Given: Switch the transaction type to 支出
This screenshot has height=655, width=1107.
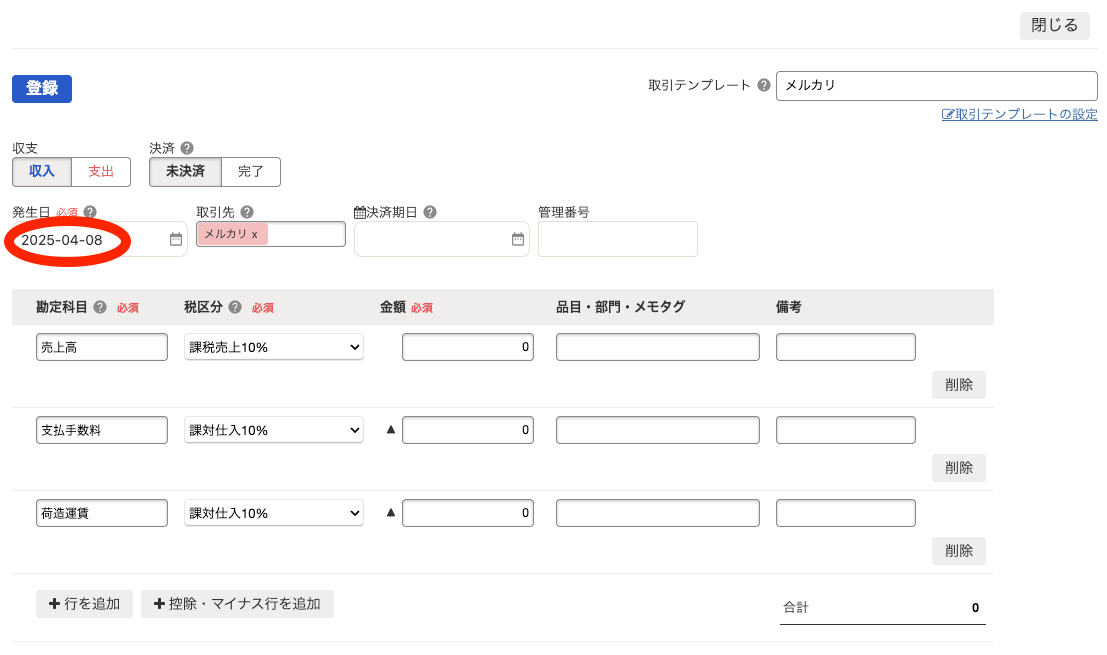Looking at the screenshot, I should coord(101,171).
